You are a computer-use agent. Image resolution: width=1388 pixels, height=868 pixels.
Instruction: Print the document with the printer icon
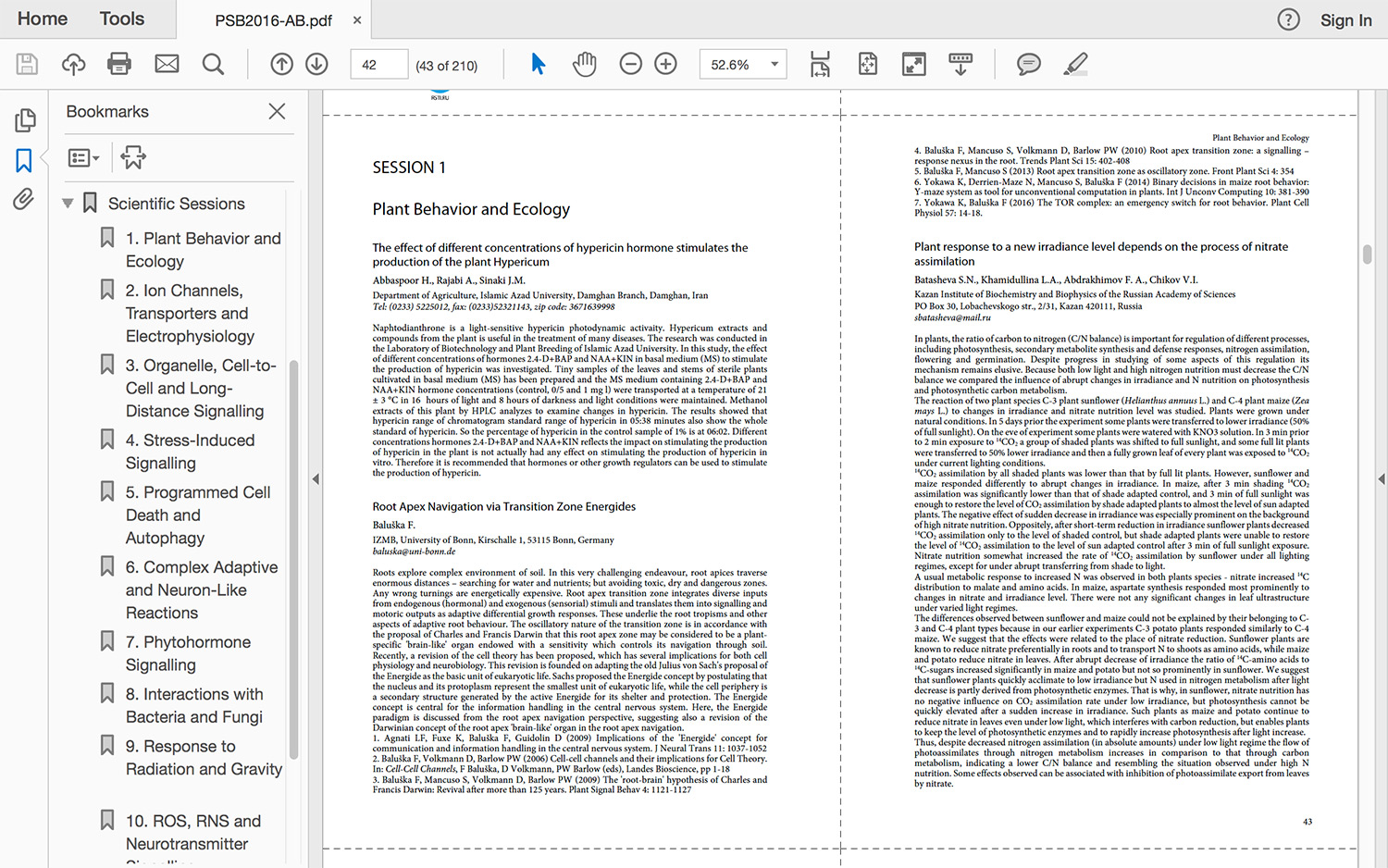point(119,64)
